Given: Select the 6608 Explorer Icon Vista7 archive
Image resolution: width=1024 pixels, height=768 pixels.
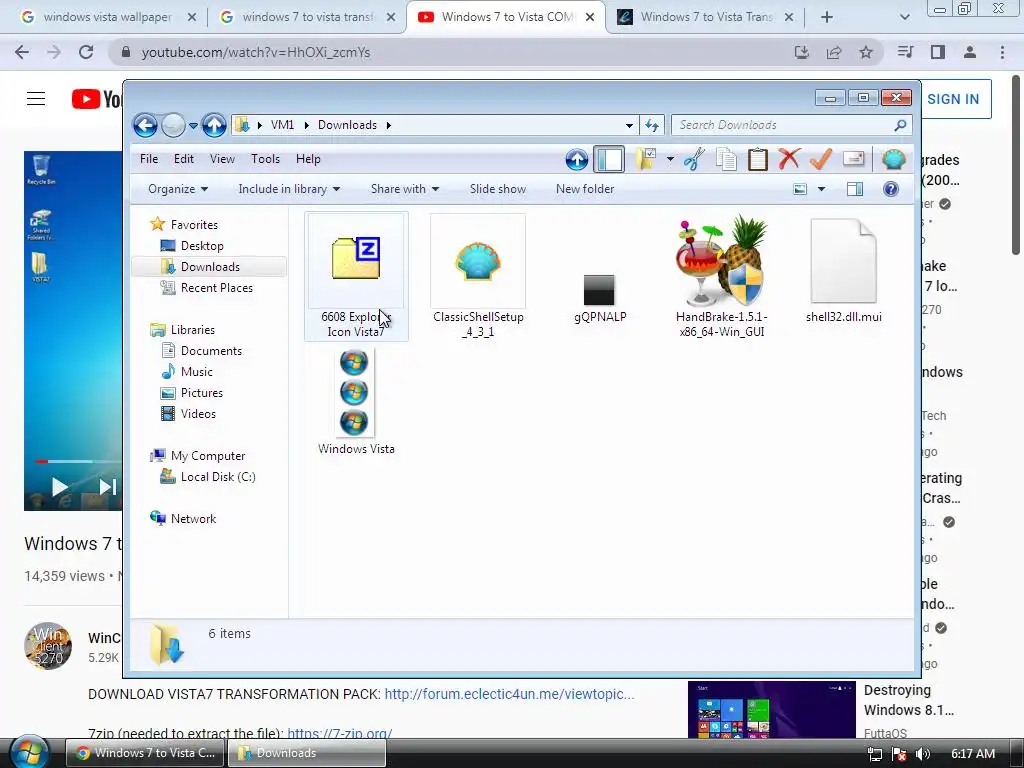Looking at the screenshot, I should [356, 276].
